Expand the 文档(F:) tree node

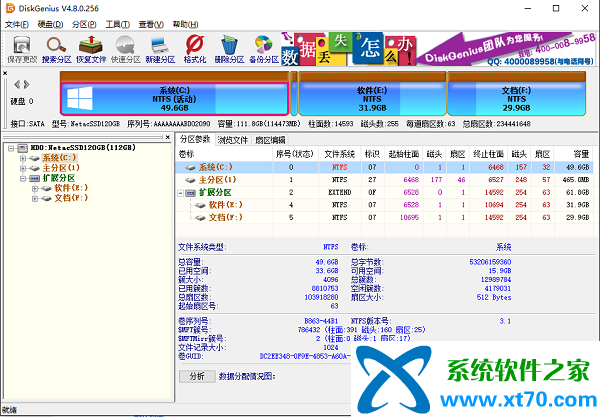tap(35, 198)
